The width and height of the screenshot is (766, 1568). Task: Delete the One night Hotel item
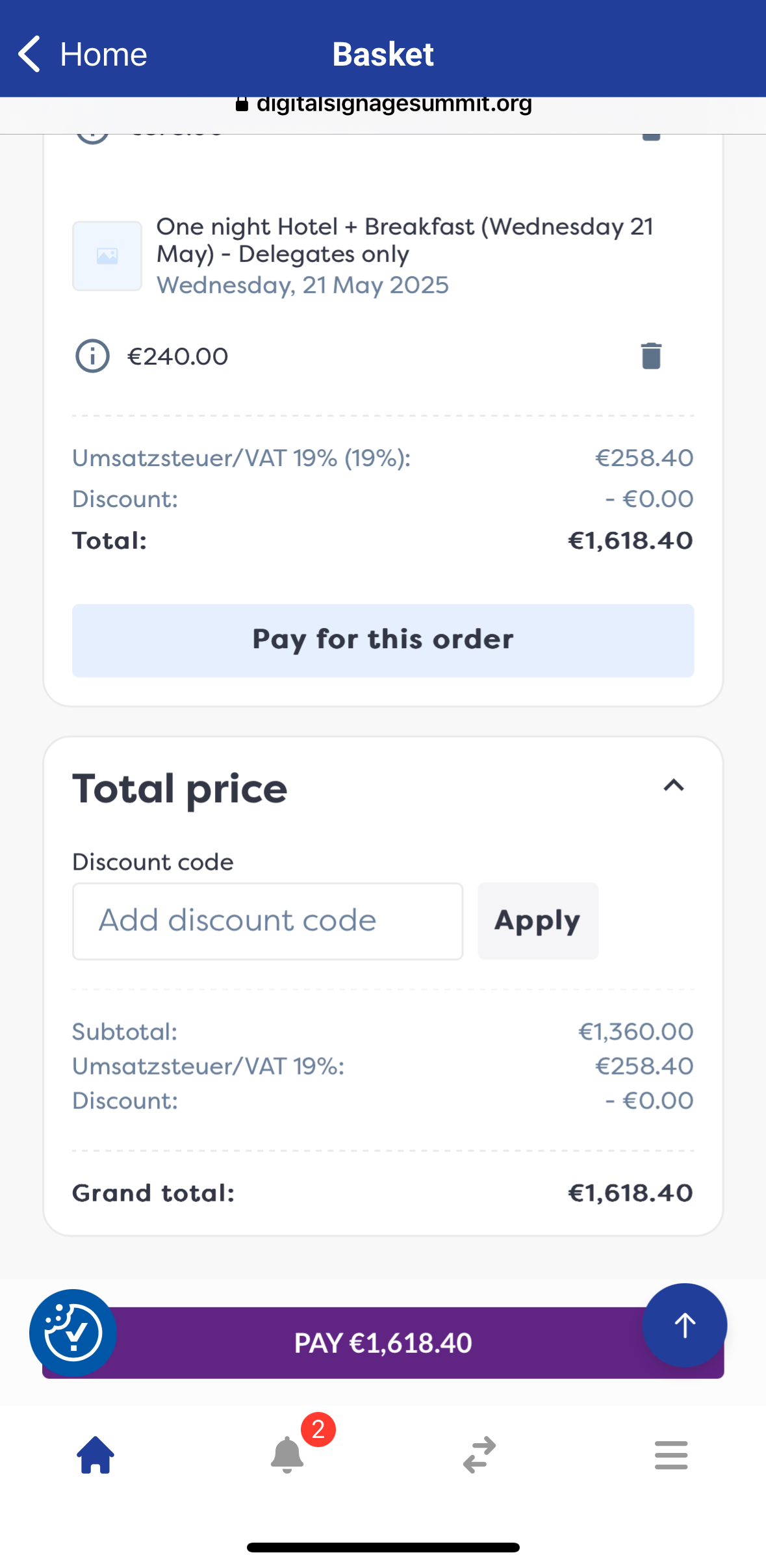point(651,356)
